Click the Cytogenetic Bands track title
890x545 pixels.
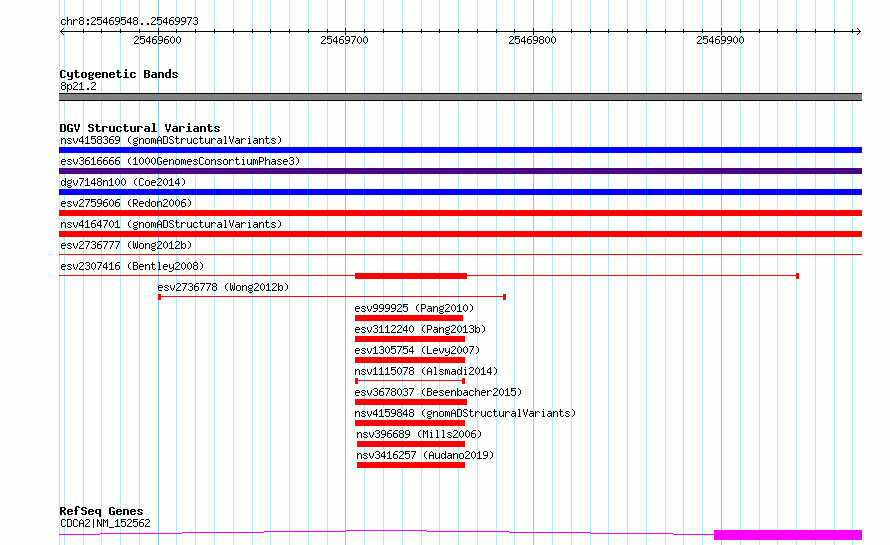pos(119,74)
